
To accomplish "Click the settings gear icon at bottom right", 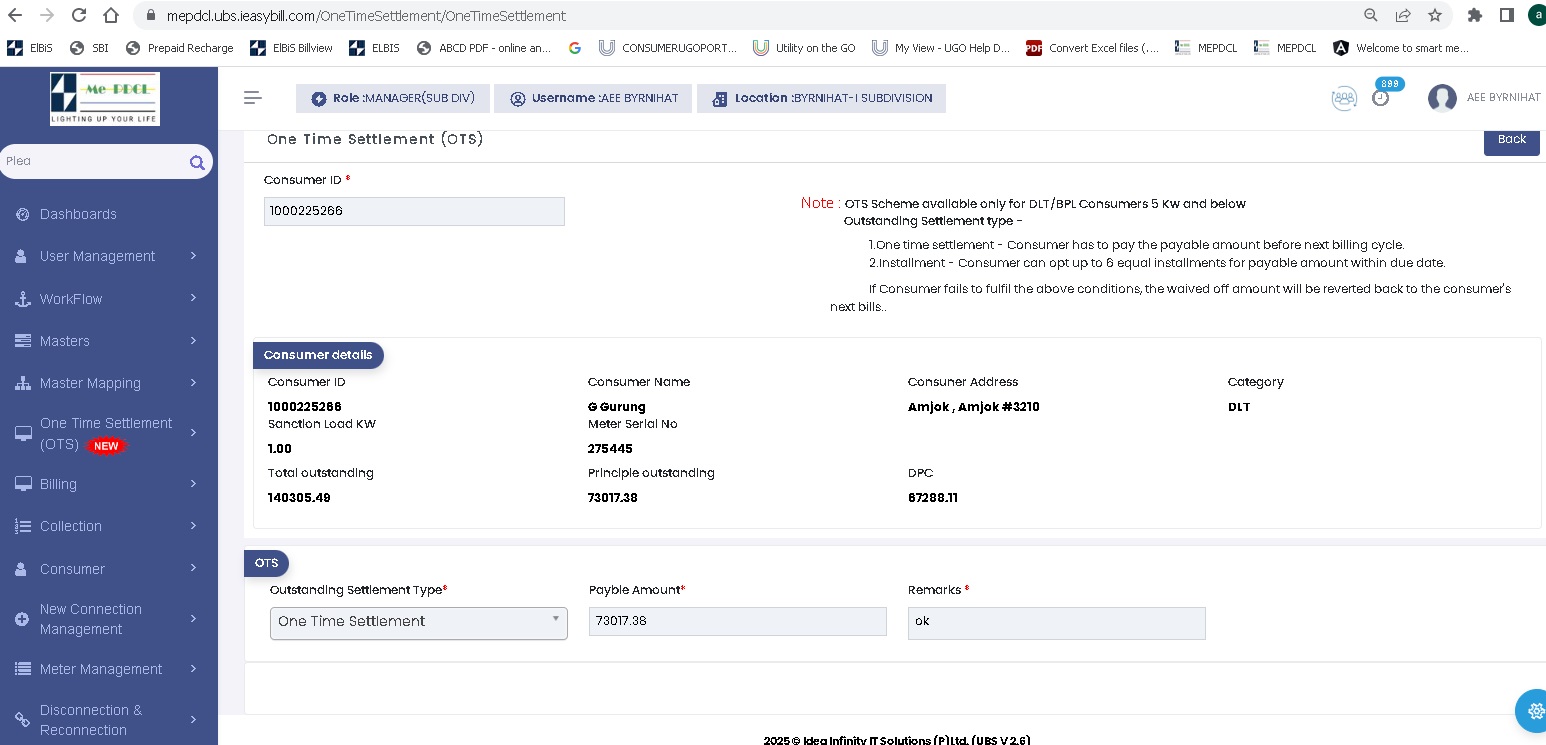I will point(1532,711).
